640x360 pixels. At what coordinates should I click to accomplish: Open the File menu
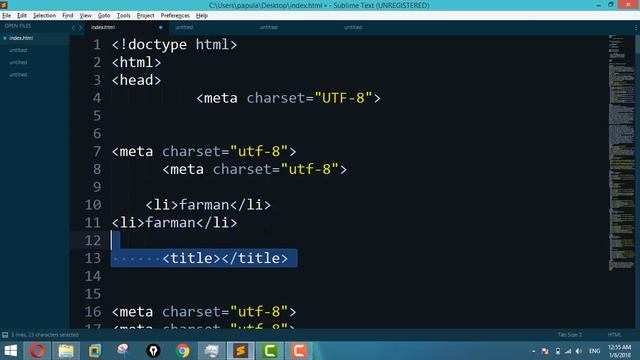[x=7, y=16]
